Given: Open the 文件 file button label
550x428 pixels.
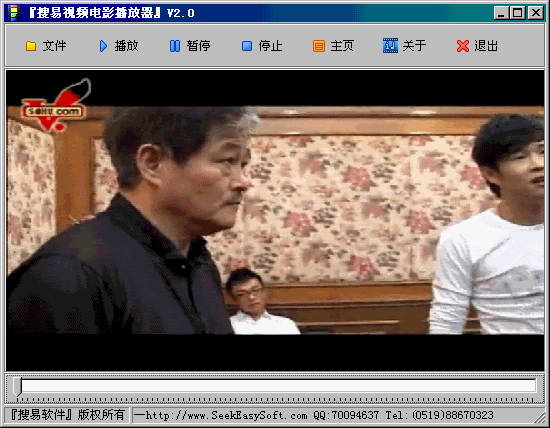Looking at the screenshot, I should [54, 46].
